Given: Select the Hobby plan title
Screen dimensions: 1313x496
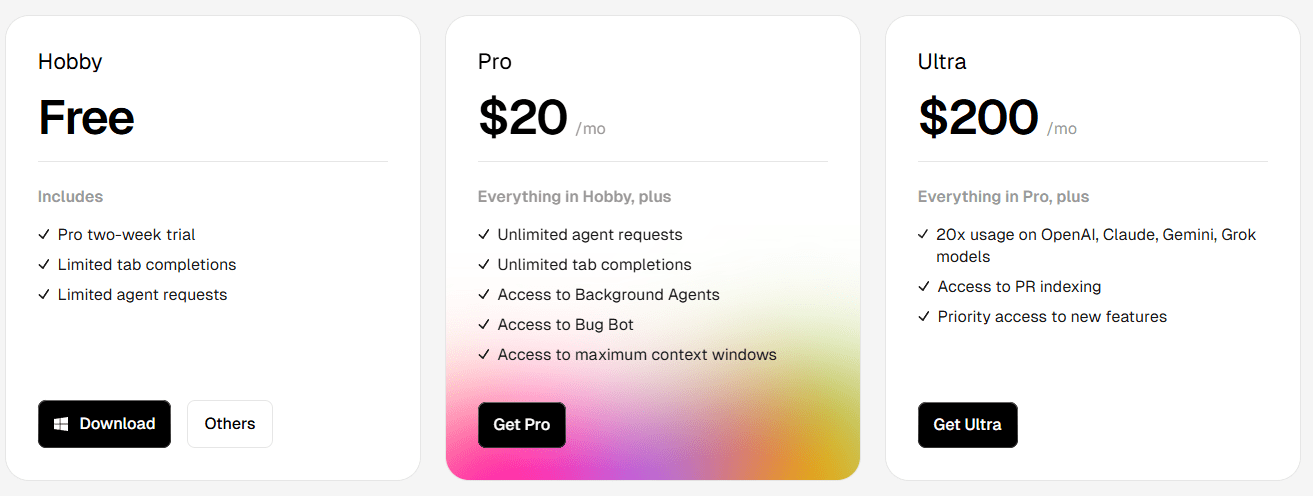Looking at the screenshot, I should [x=70, y=62].
